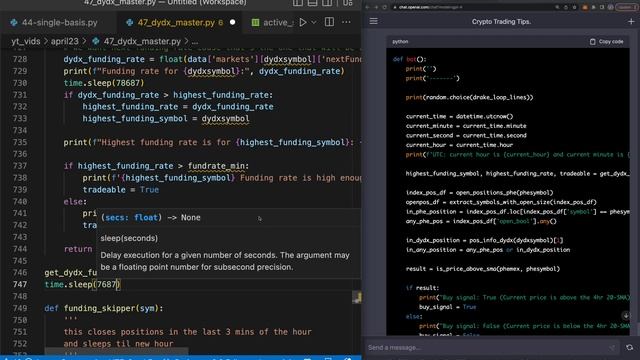Click 'highest_funding_symbol = dydxsymbol' line 733
The height and width of the screenshot is (360, 640).
click(x=166, y=118)
